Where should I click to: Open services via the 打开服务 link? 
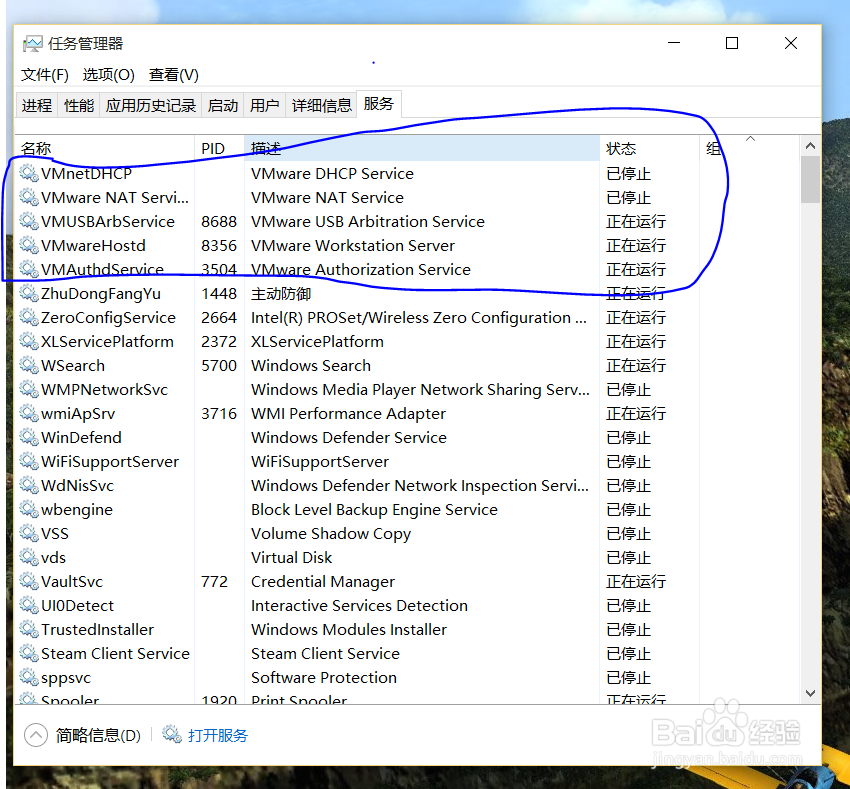click(x=218, y=735)
